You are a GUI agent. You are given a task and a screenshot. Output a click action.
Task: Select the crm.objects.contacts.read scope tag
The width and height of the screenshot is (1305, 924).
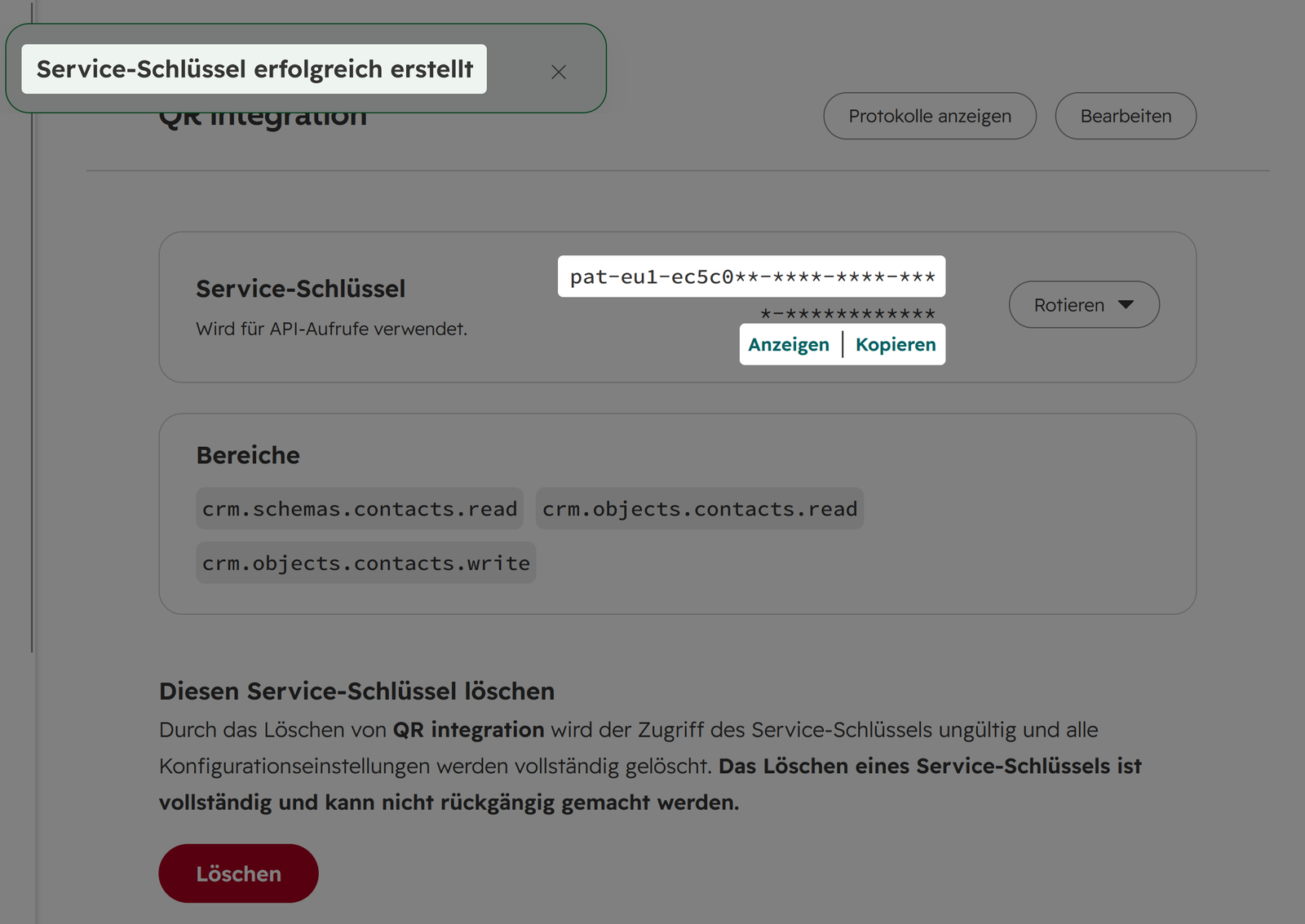point(700,509)
